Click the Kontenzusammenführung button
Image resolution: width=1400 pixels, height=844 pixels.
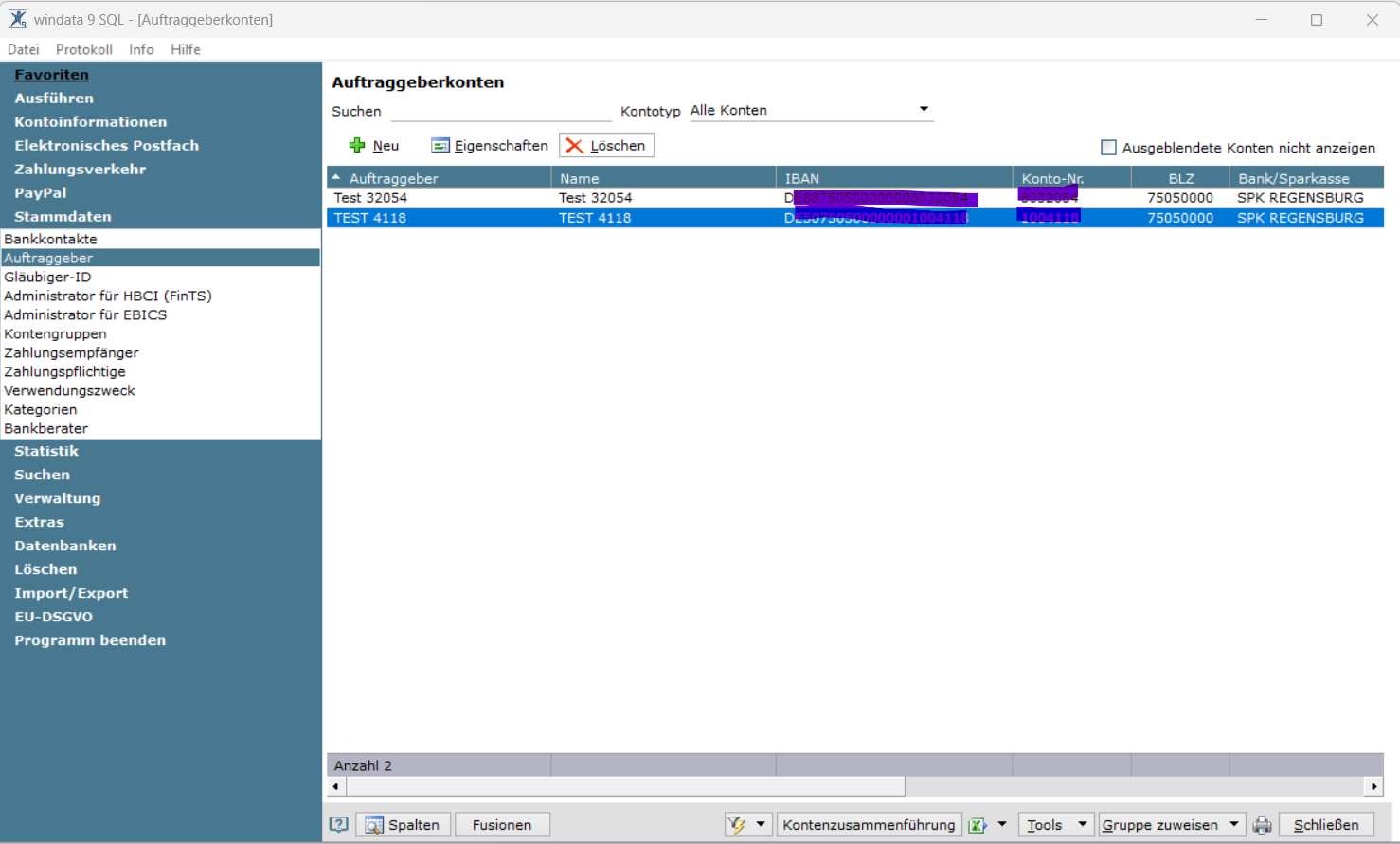[x=869, y=825]
